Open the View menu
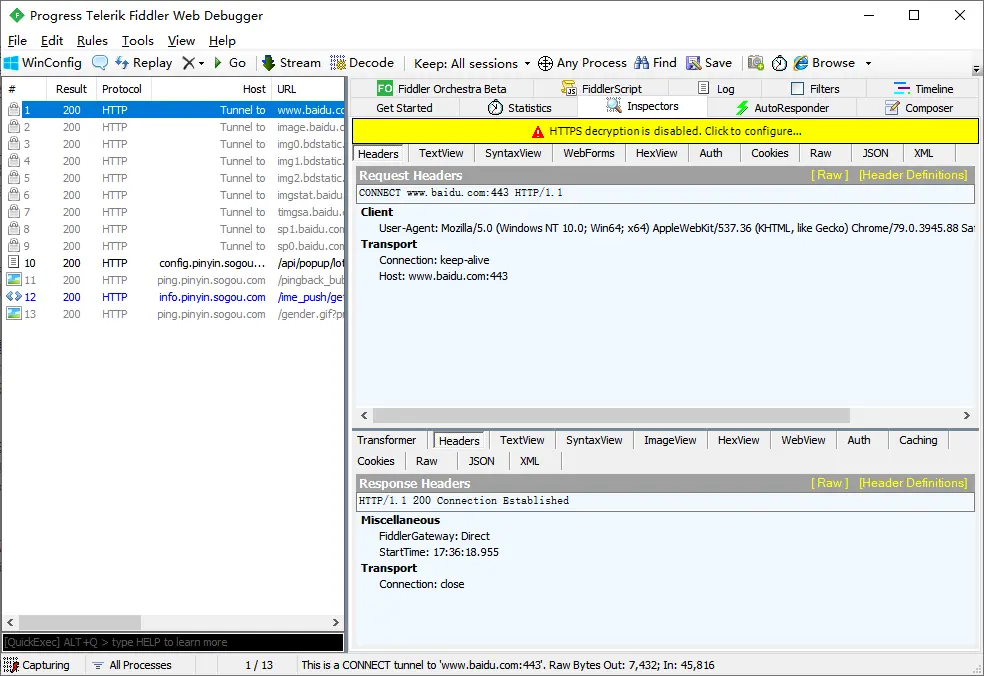The width and height of the screenshot is (984, 676). (x=181, y=41)
